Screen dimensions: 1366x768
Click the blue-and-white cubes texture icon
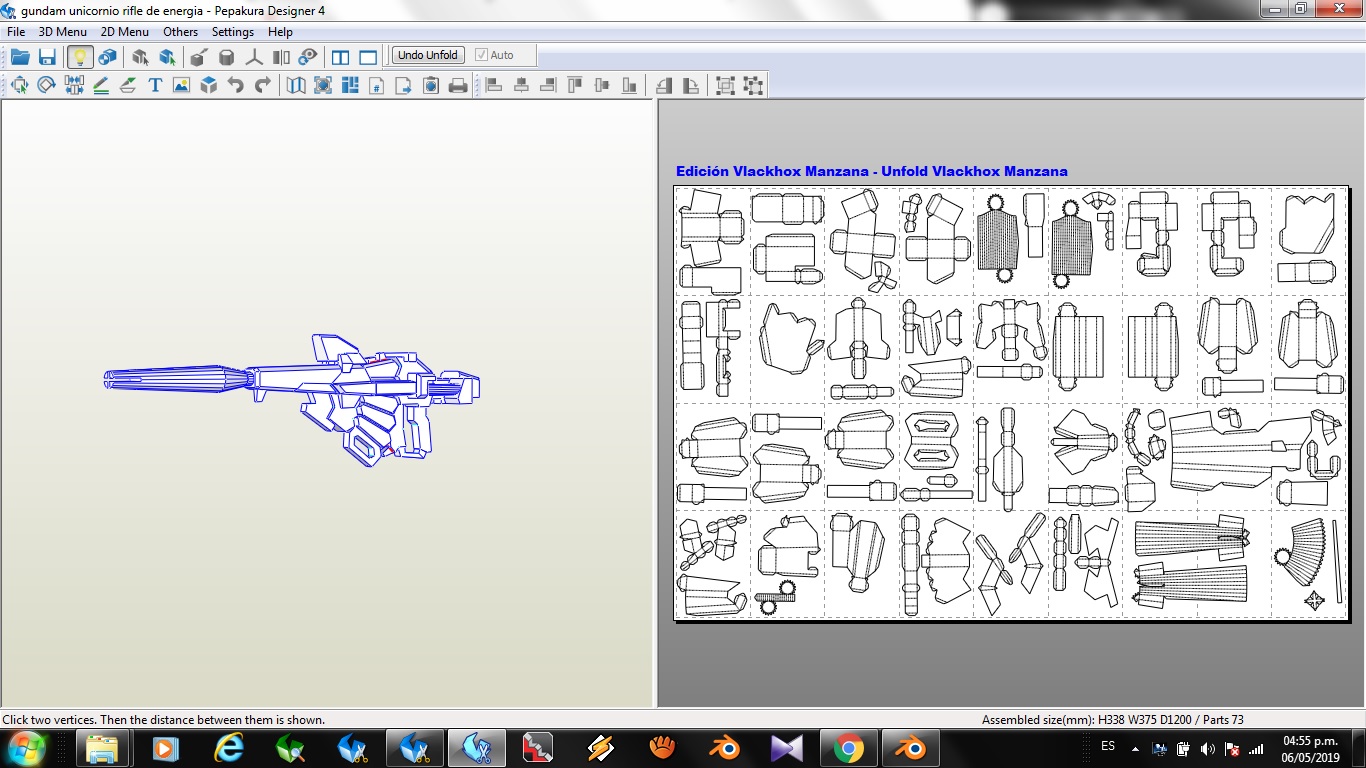[x=107, y=57]
